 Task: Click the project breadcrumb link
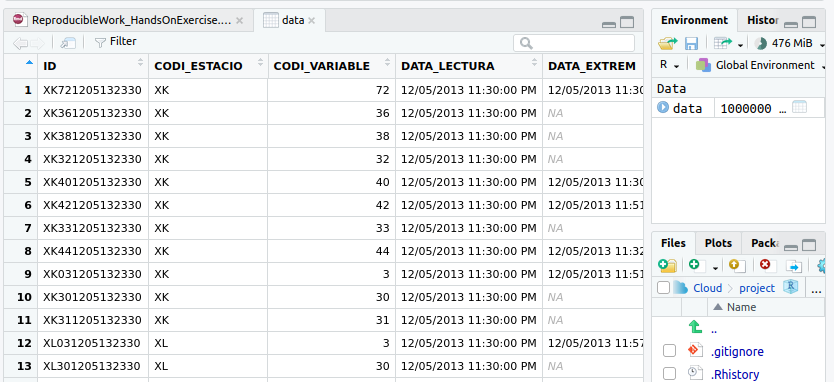(757, 288)
